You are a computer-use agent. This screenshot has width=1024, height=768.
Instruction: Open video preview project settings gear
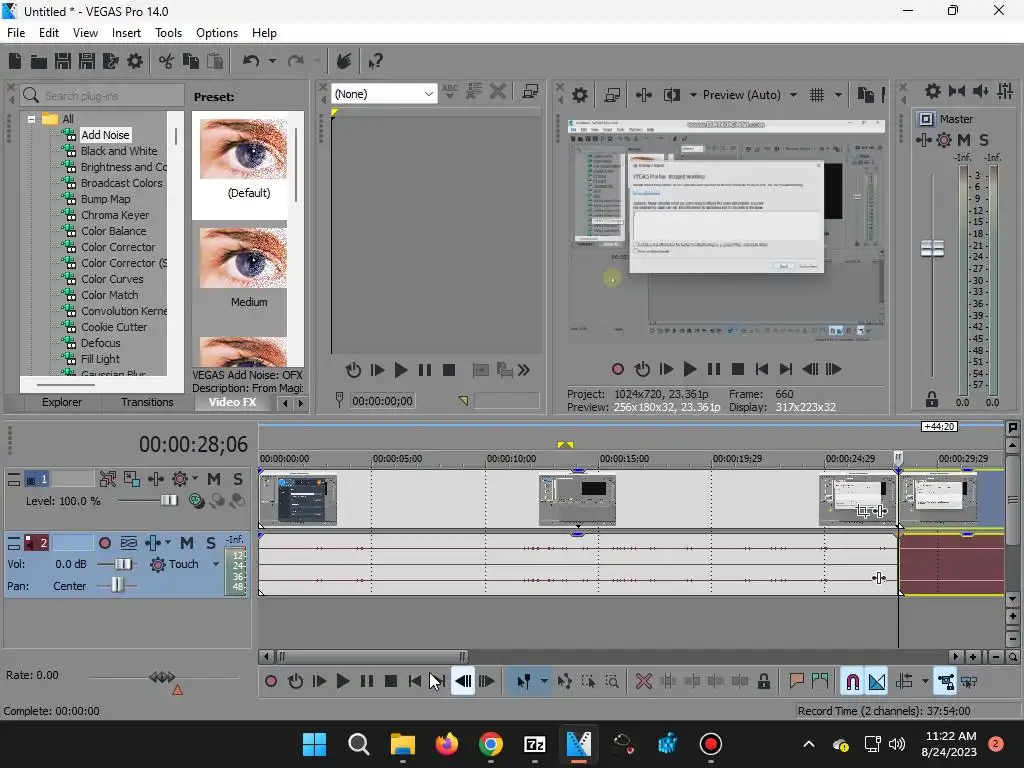580,95
